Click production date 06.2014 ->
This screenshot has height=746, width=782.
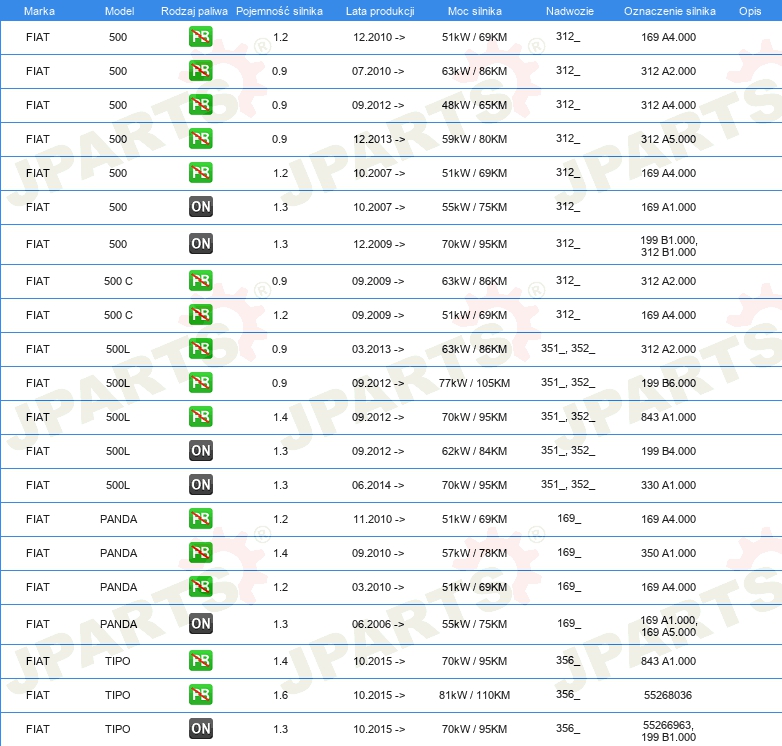(378, 485)
